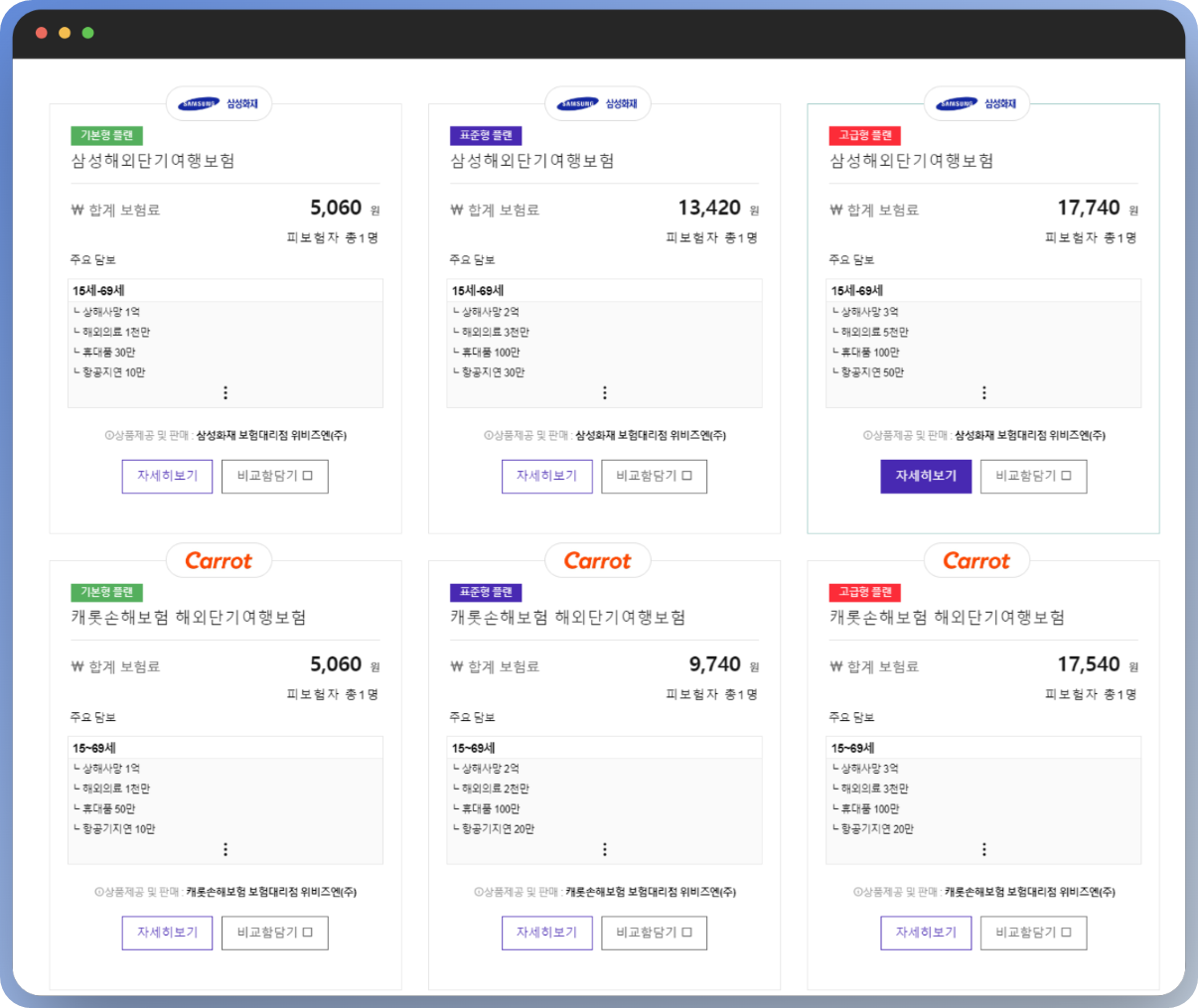Click price 17,540 원
The height and width of the screenshot is (1008, 1198).
pos(1098,665)
